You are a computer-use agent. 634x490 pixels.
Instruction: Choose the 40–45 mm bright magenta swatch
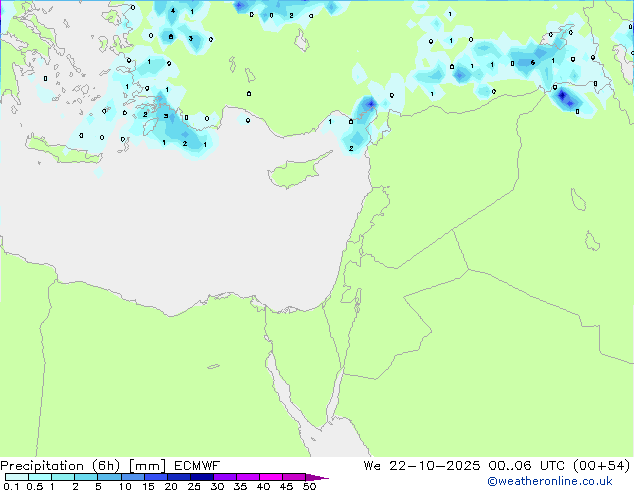[x=271, y=477]
